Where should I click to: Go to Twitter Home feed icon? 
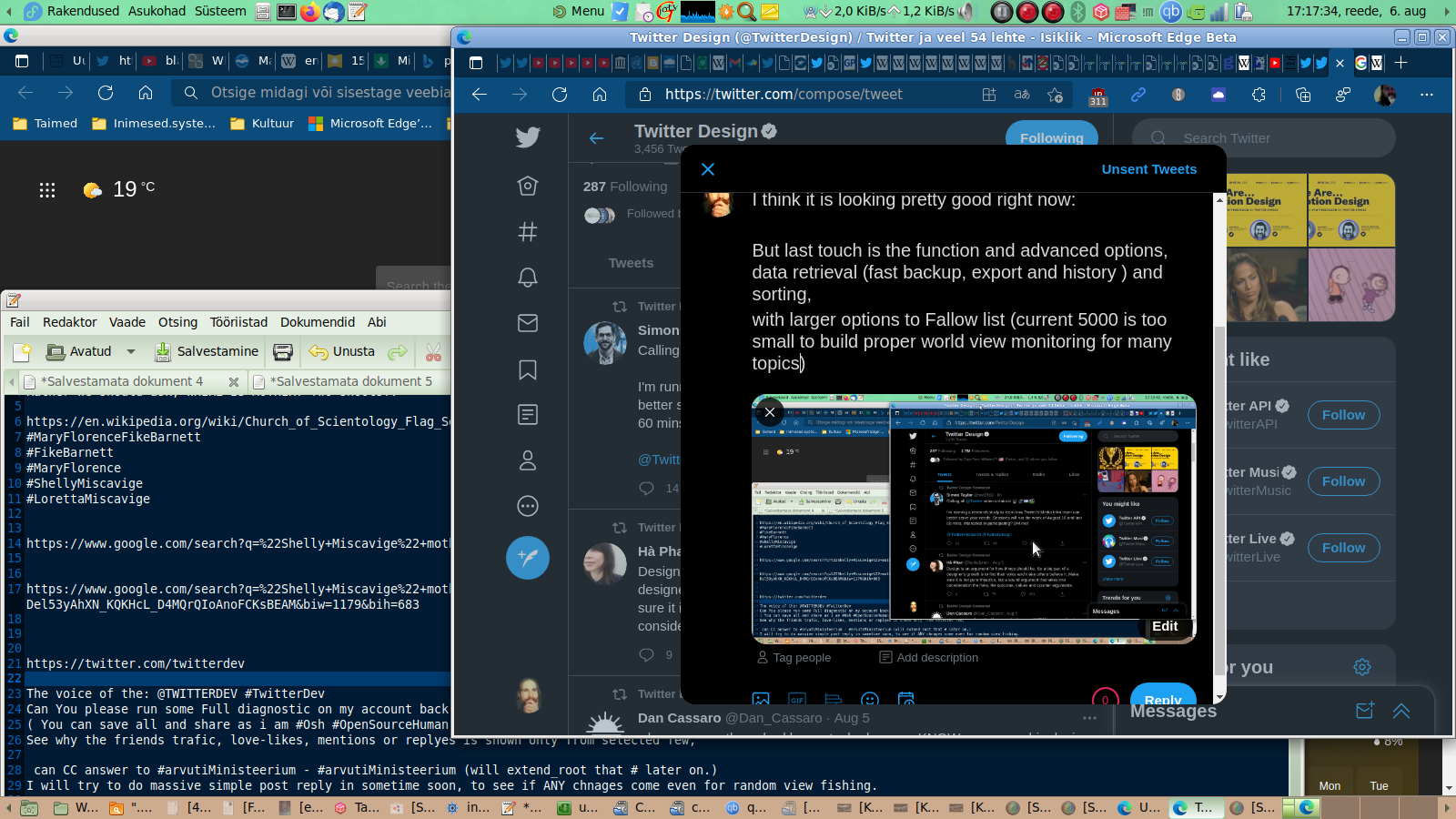coord(528,186)
